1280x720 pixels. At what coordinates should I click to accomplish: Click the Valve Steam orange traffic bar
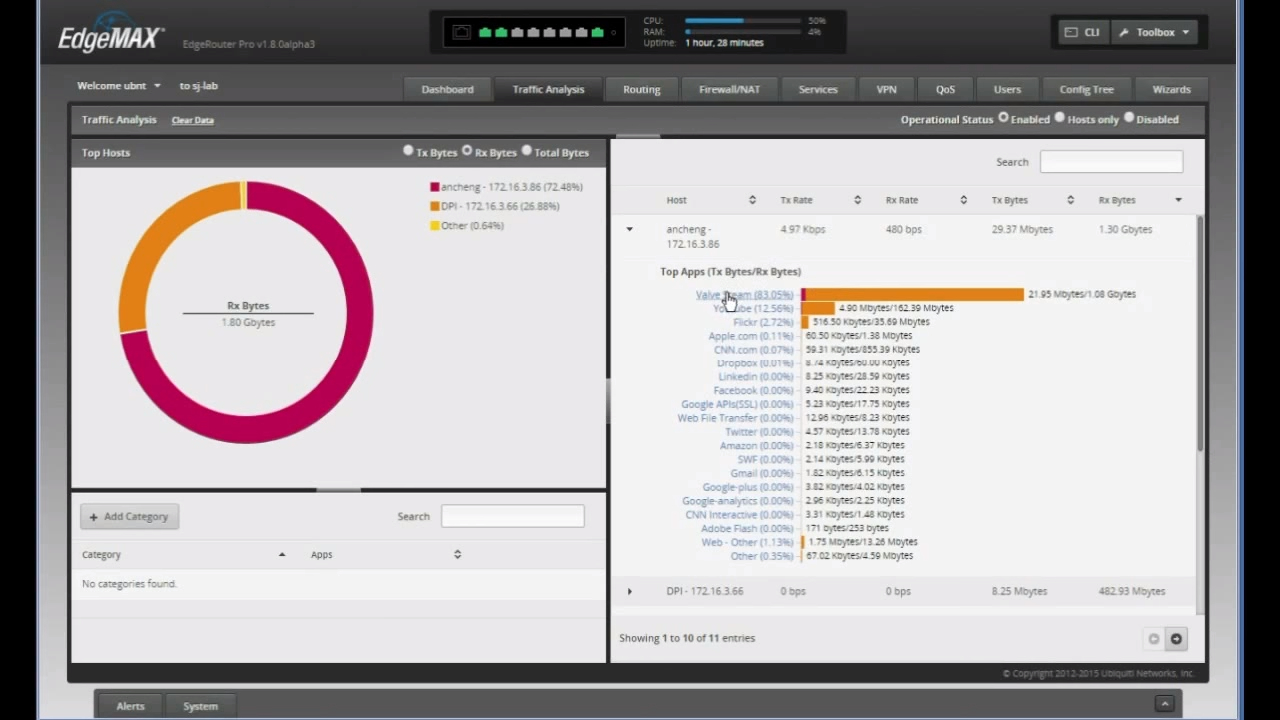click(915, 295)
